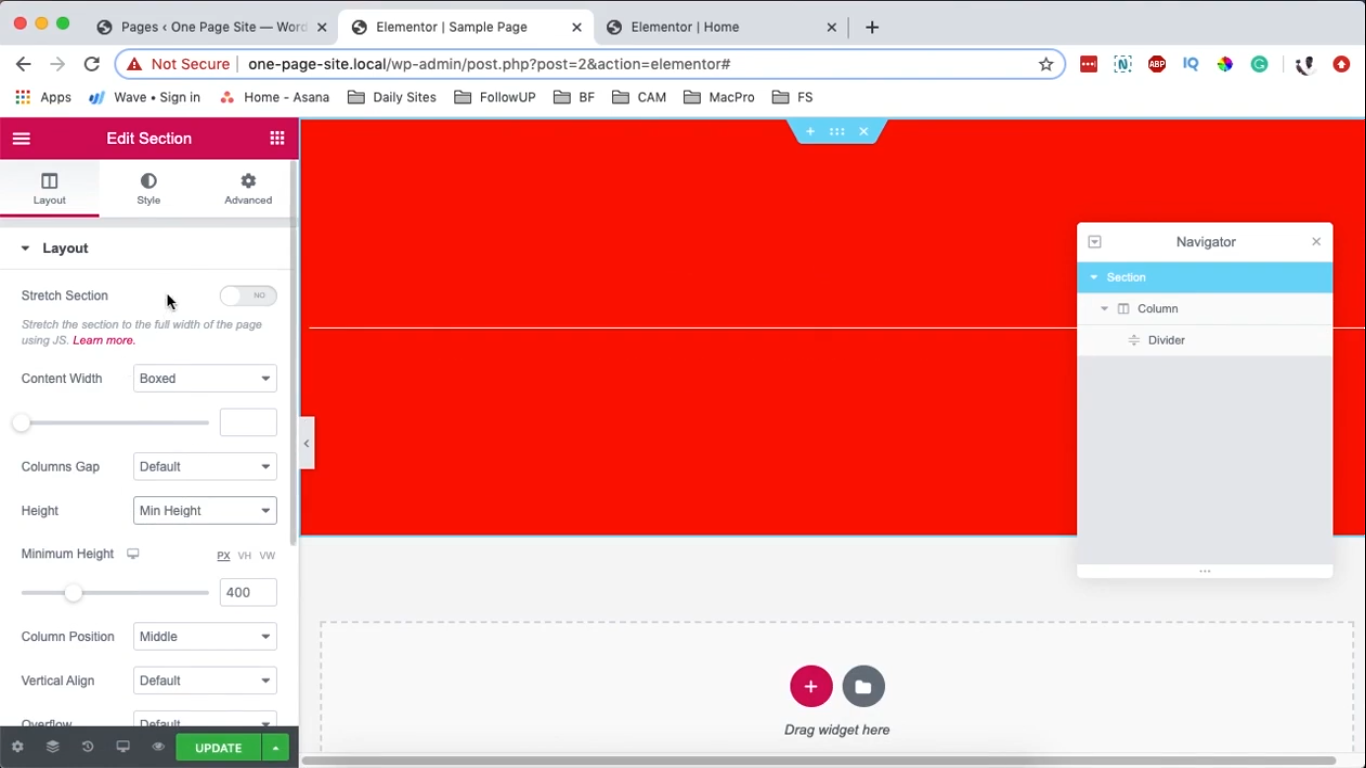Toggle Navigator expand-all icon
Image resolution: width=1366 pixels, height=768 pixels.
(1094, 242)
